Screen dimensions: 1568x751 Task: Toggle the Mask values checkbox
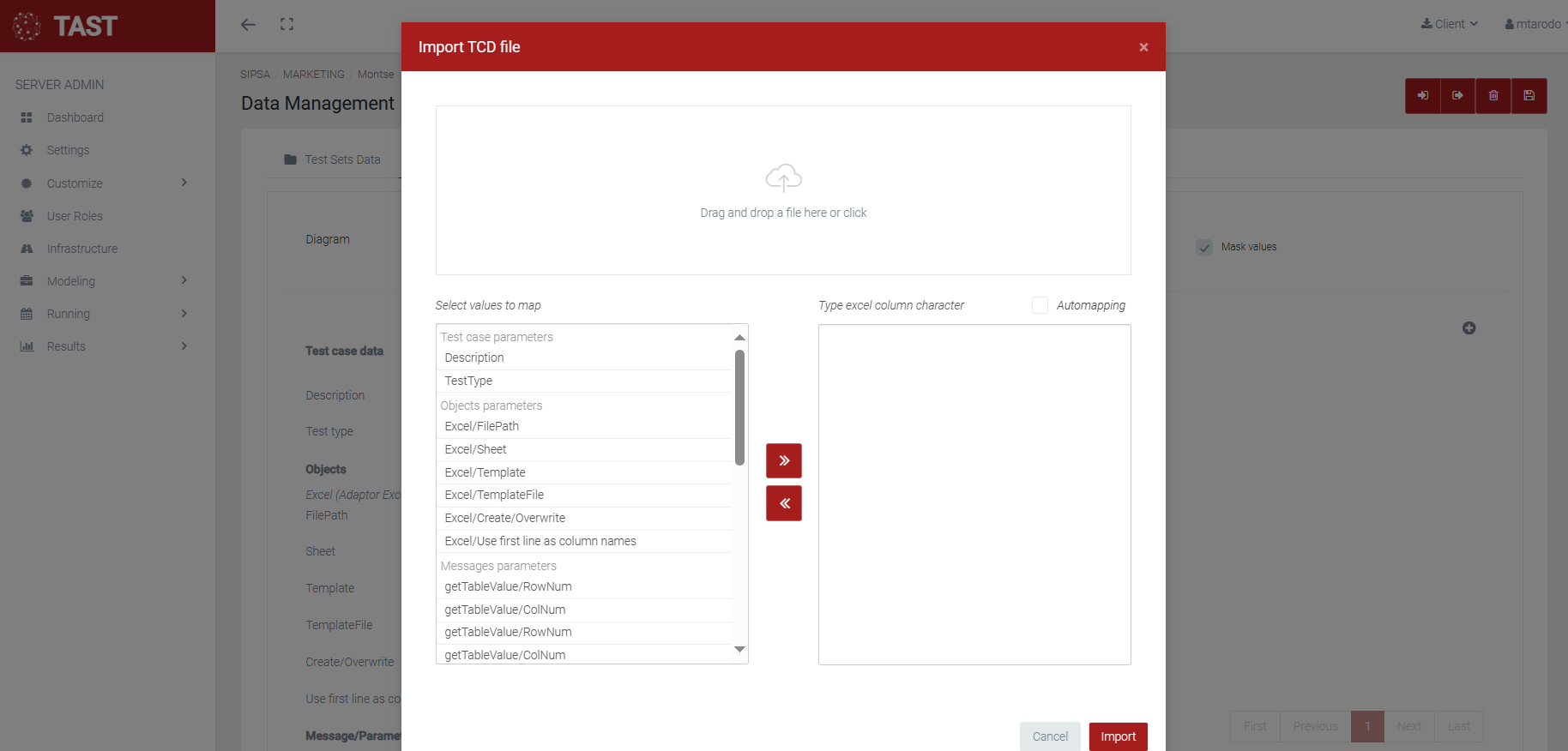click(x=1204, y=247)
